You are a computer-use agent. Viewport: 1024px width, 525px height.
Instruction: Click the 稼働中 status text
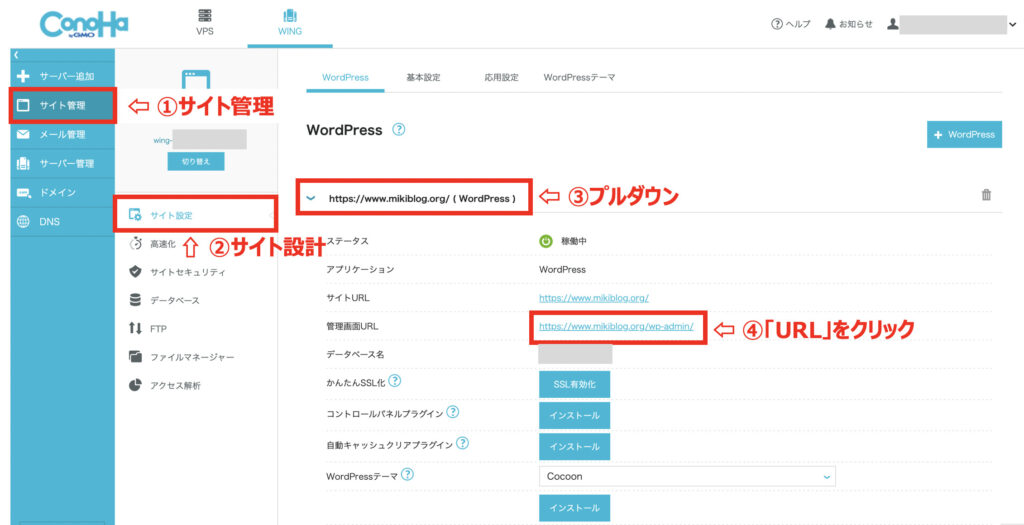(x=573, y=241)
